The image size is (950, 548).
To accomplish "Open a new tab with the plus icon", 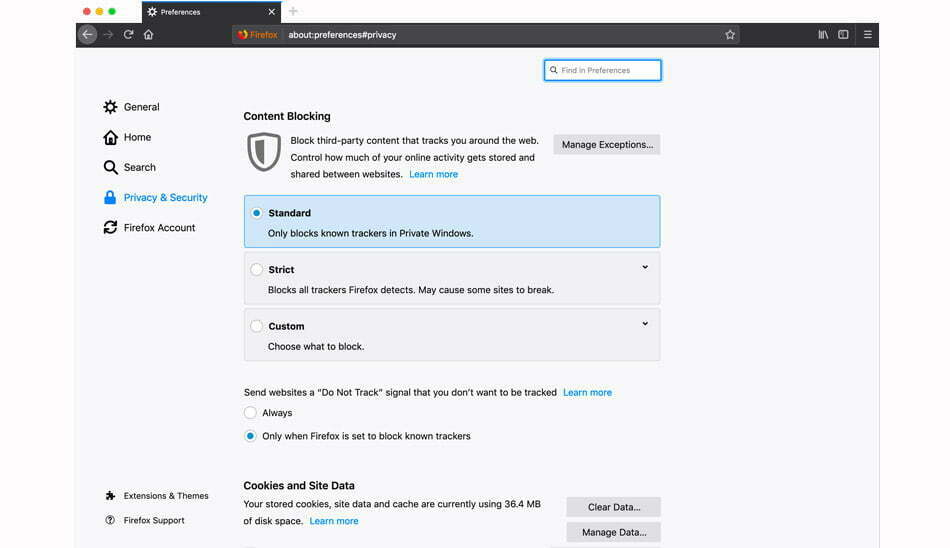I will tap(293, 11).
